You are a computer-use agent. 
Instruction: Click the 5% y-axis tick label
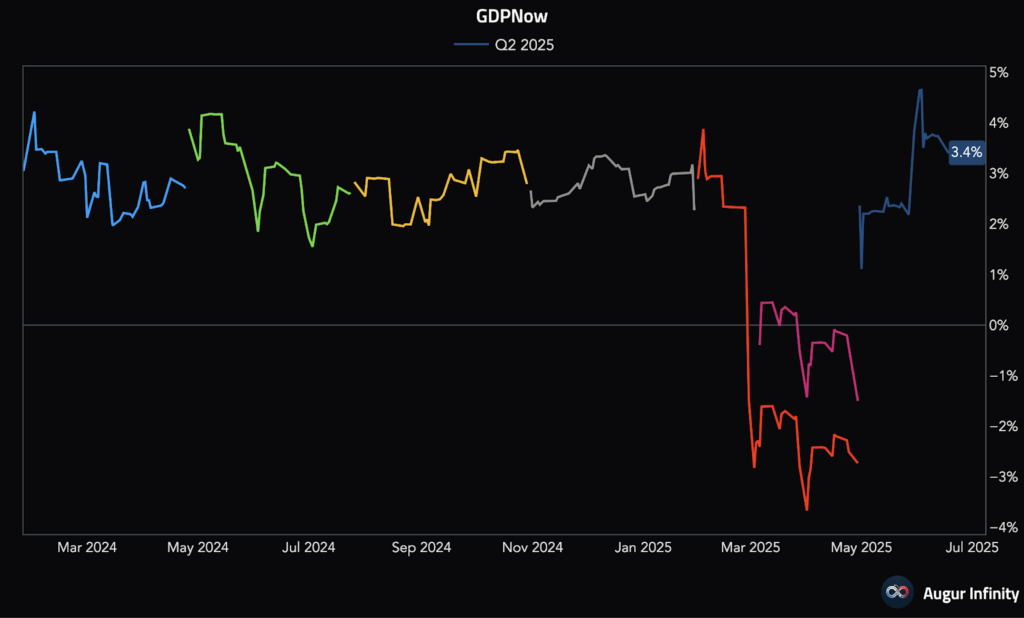(x=999, y=72)
